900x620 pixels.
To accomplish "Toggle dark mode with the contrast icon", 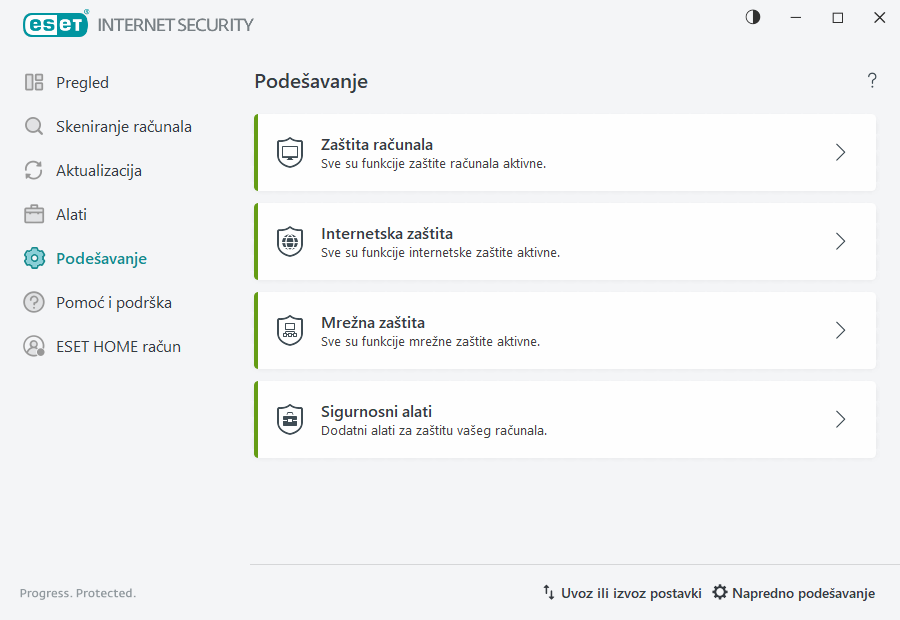I will tap(752, 17).
